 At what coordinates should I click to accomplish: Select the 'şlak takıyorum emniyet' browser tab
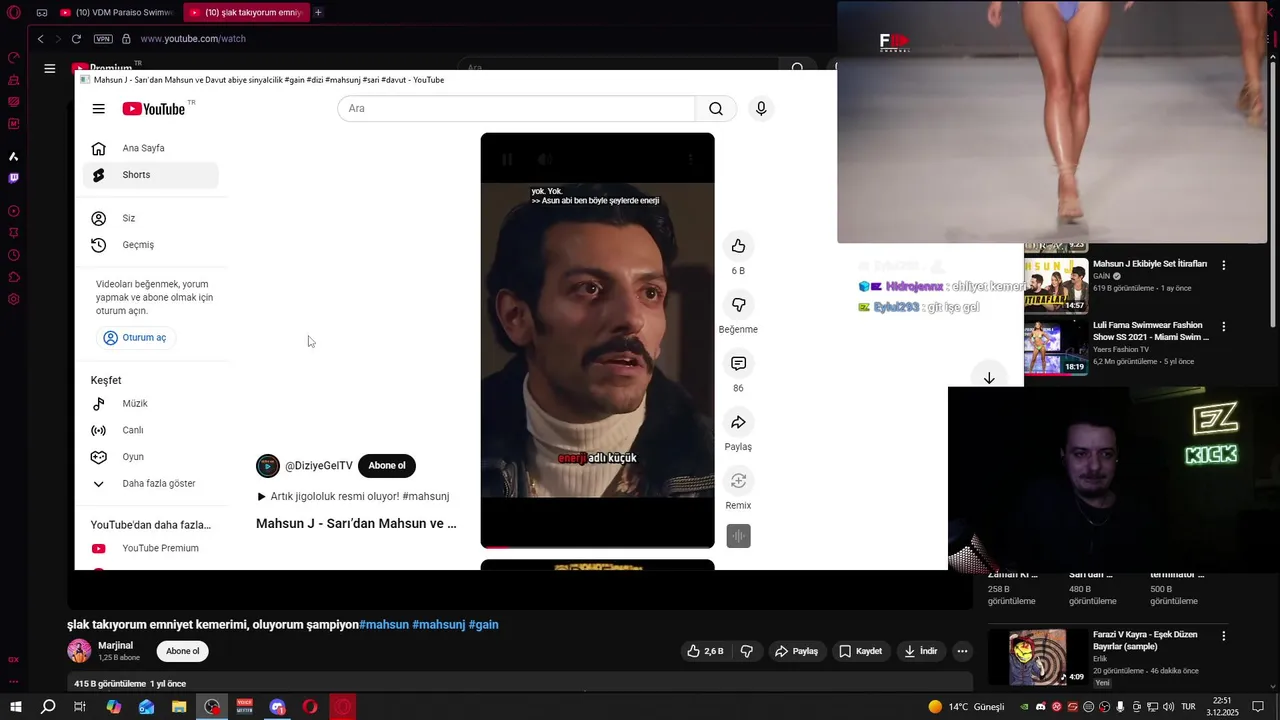(x=245, y=12)
